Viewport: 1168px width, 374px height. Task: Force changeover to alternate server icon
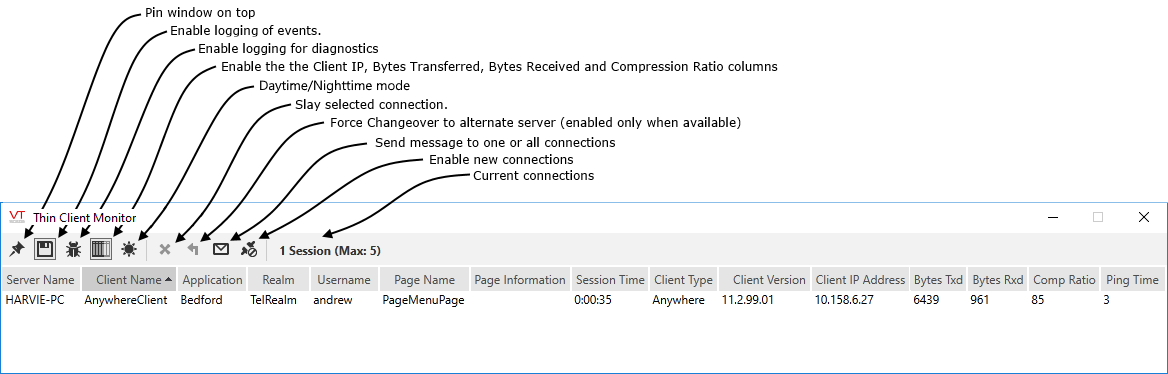[x=193, y=250]
